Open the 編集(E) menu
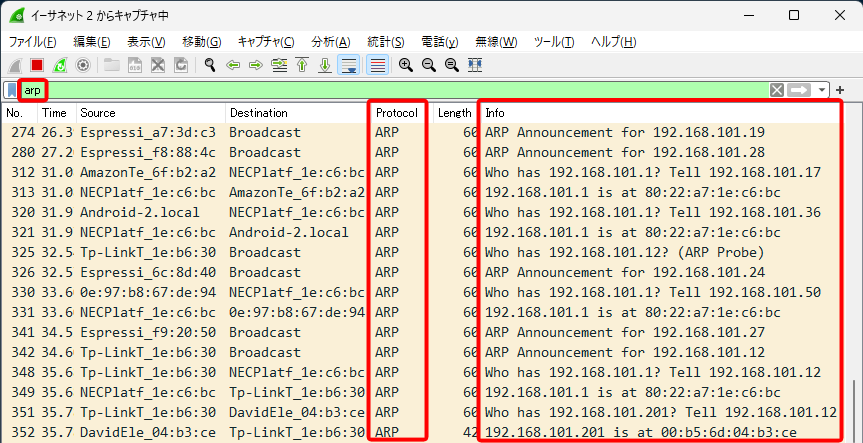The height and width of the screenshot is (443, 863). [91, 42]
